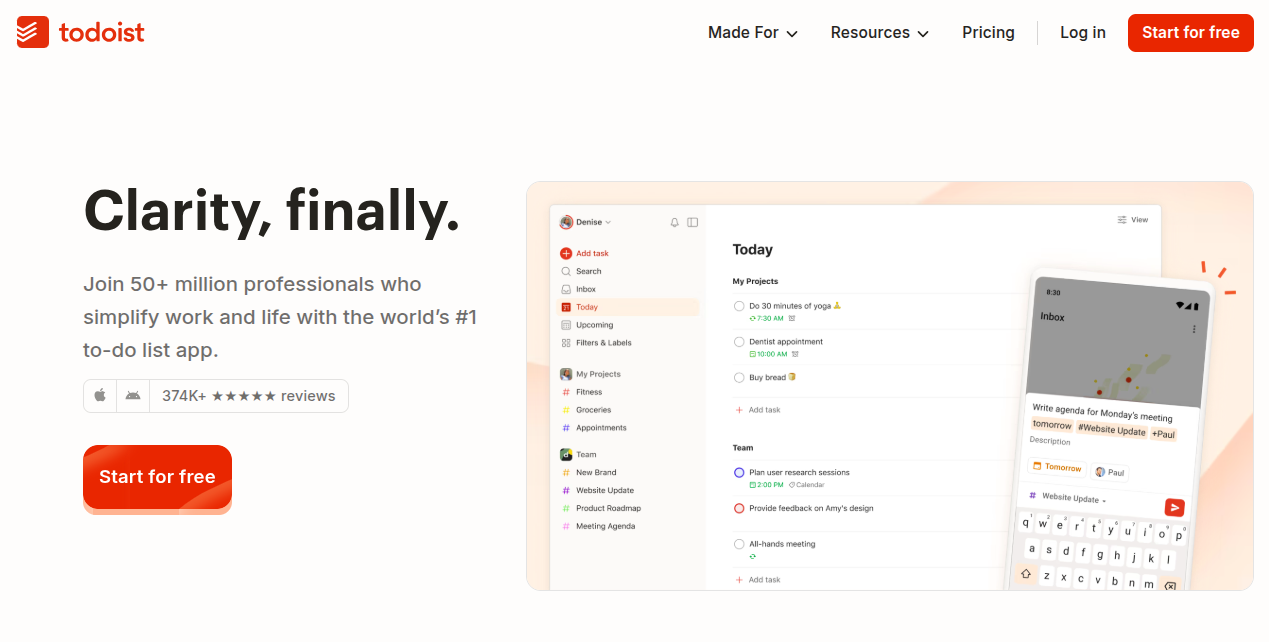Tap the backspace key on phone keyboard
This screenshot has height=642, width=1269.
click(1169, 586)
